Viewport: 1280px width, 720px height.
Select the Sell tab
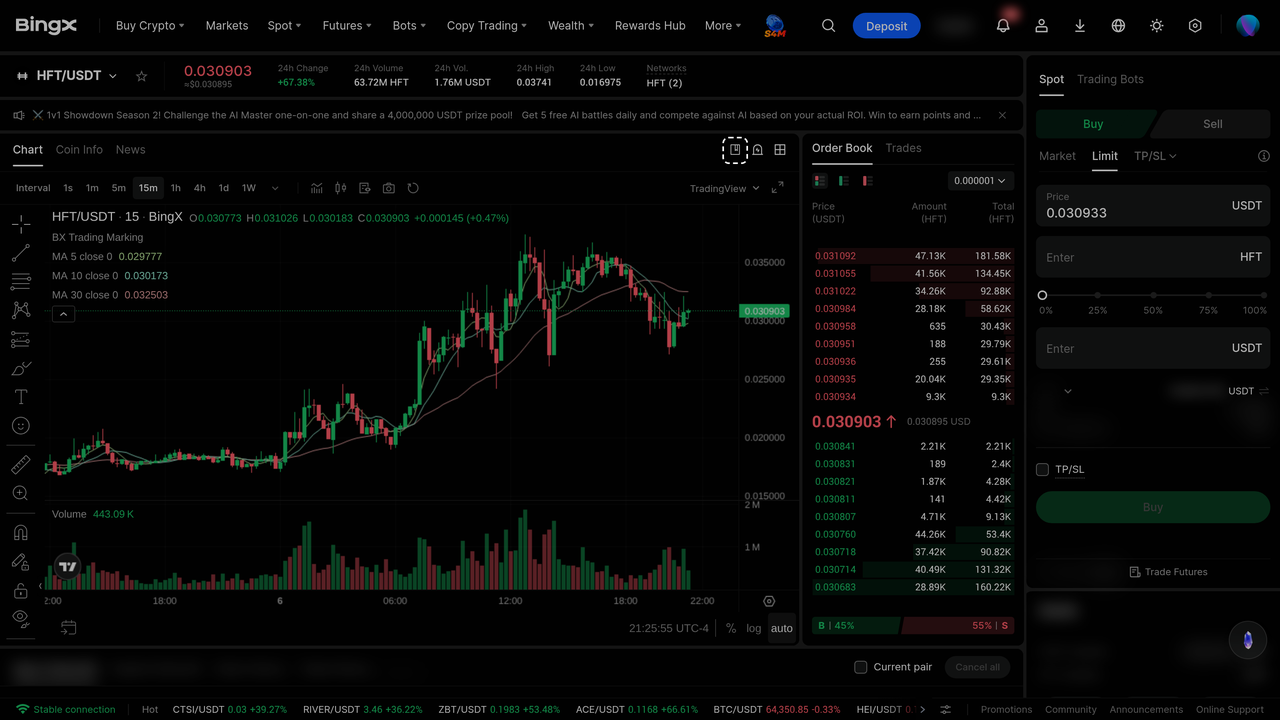point(1212,124)
